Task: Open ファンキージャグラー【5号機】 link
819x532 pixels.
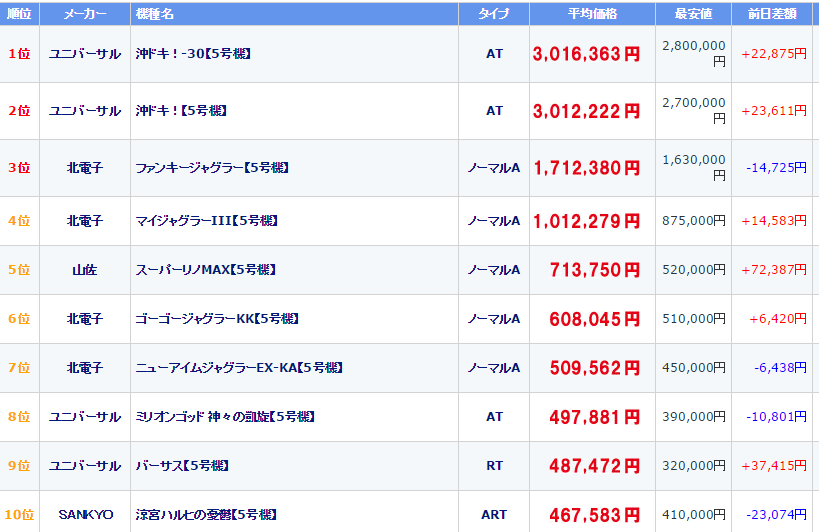Action: (x=212, y=168)
